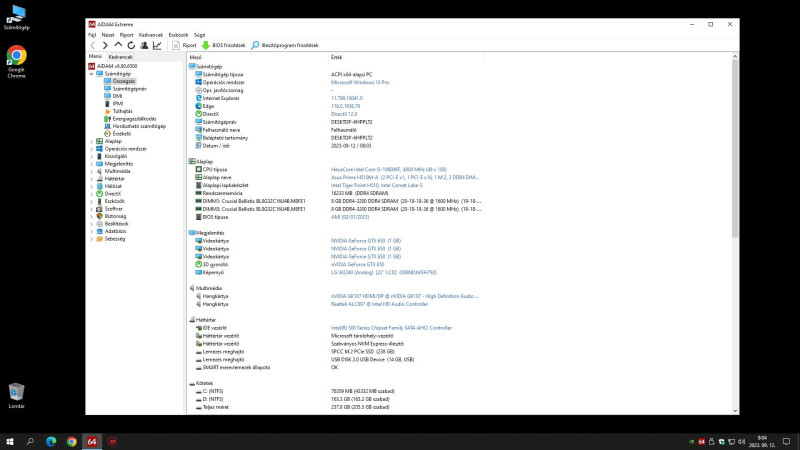
Task: Open the Asus Prime H510M-A motherboard link
Action: (x=405, y=178)
